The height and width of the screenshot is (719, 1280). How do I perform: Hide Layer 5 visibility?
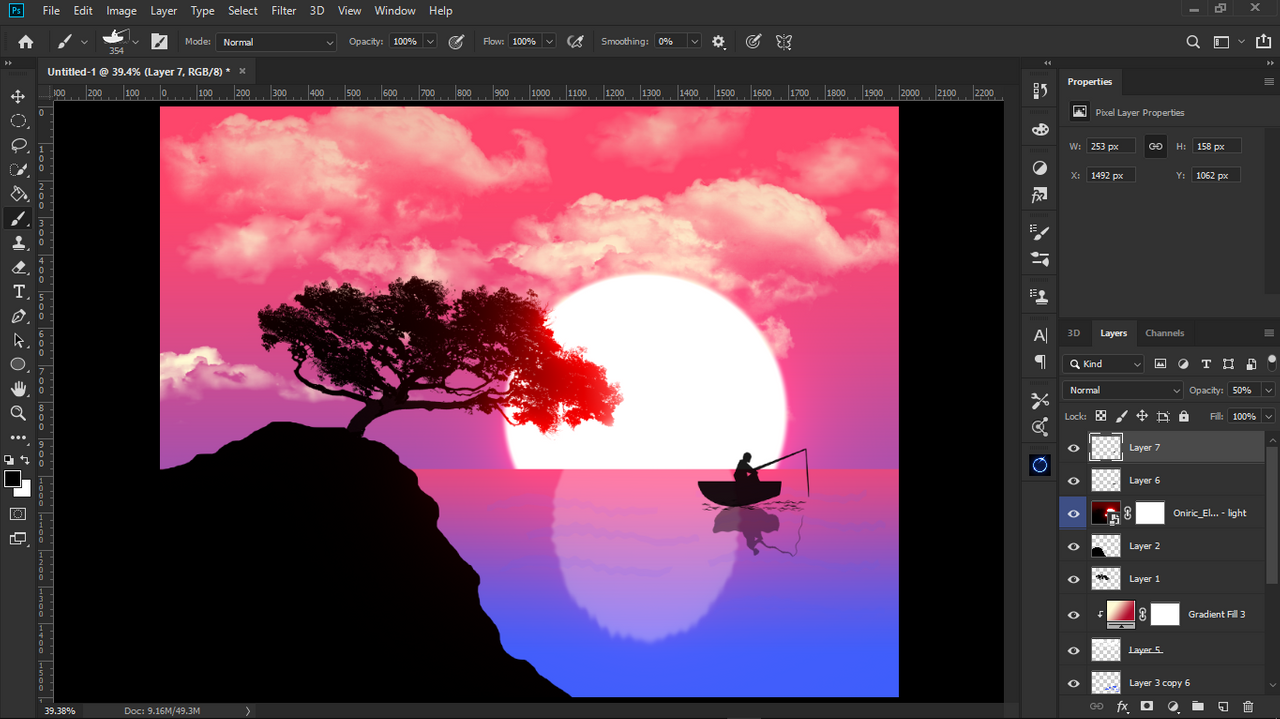[x=1074, y=650]
